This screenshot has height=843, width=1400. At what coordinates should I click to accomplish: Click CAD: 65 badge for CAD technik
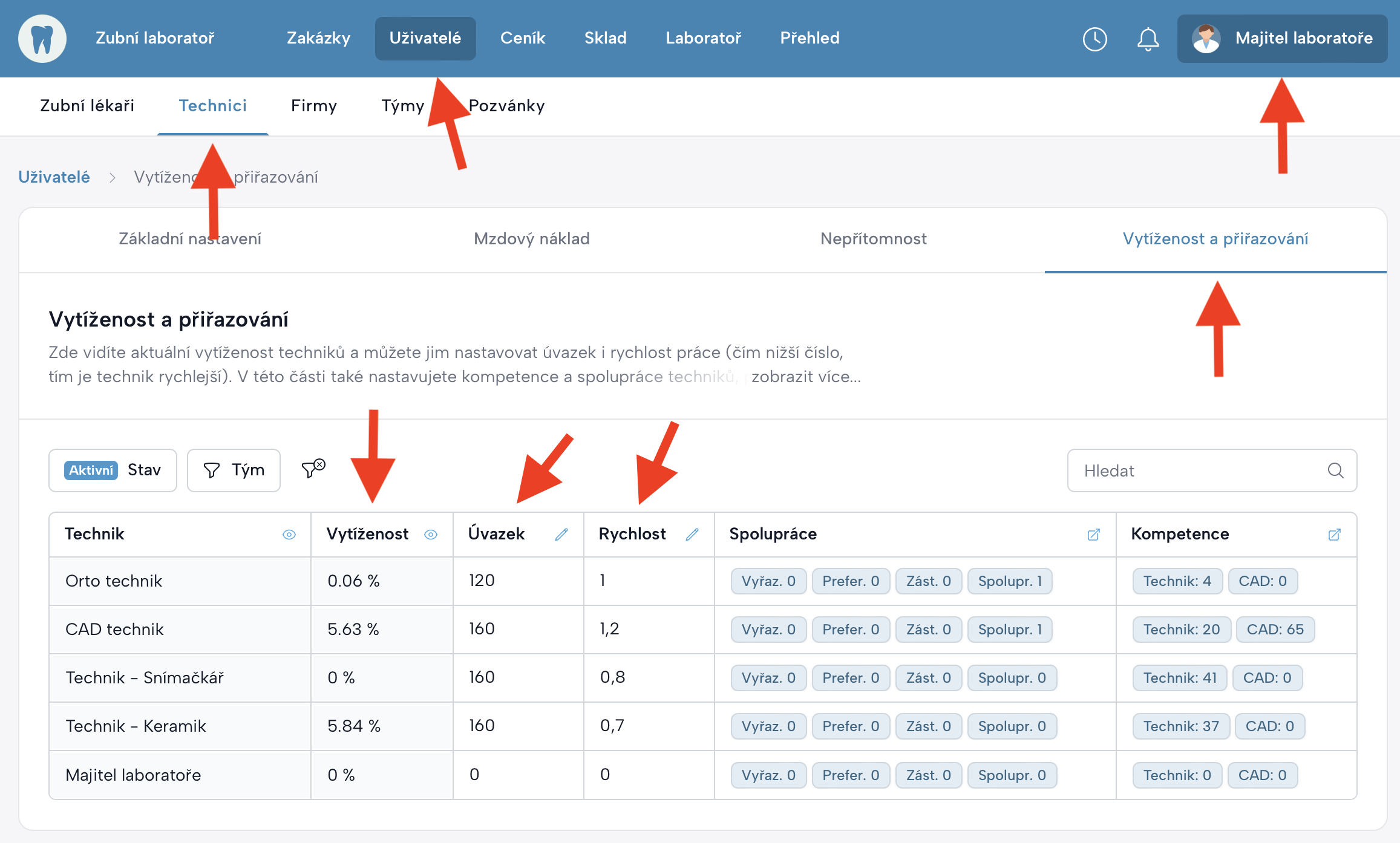click(x=1275, y=630)
